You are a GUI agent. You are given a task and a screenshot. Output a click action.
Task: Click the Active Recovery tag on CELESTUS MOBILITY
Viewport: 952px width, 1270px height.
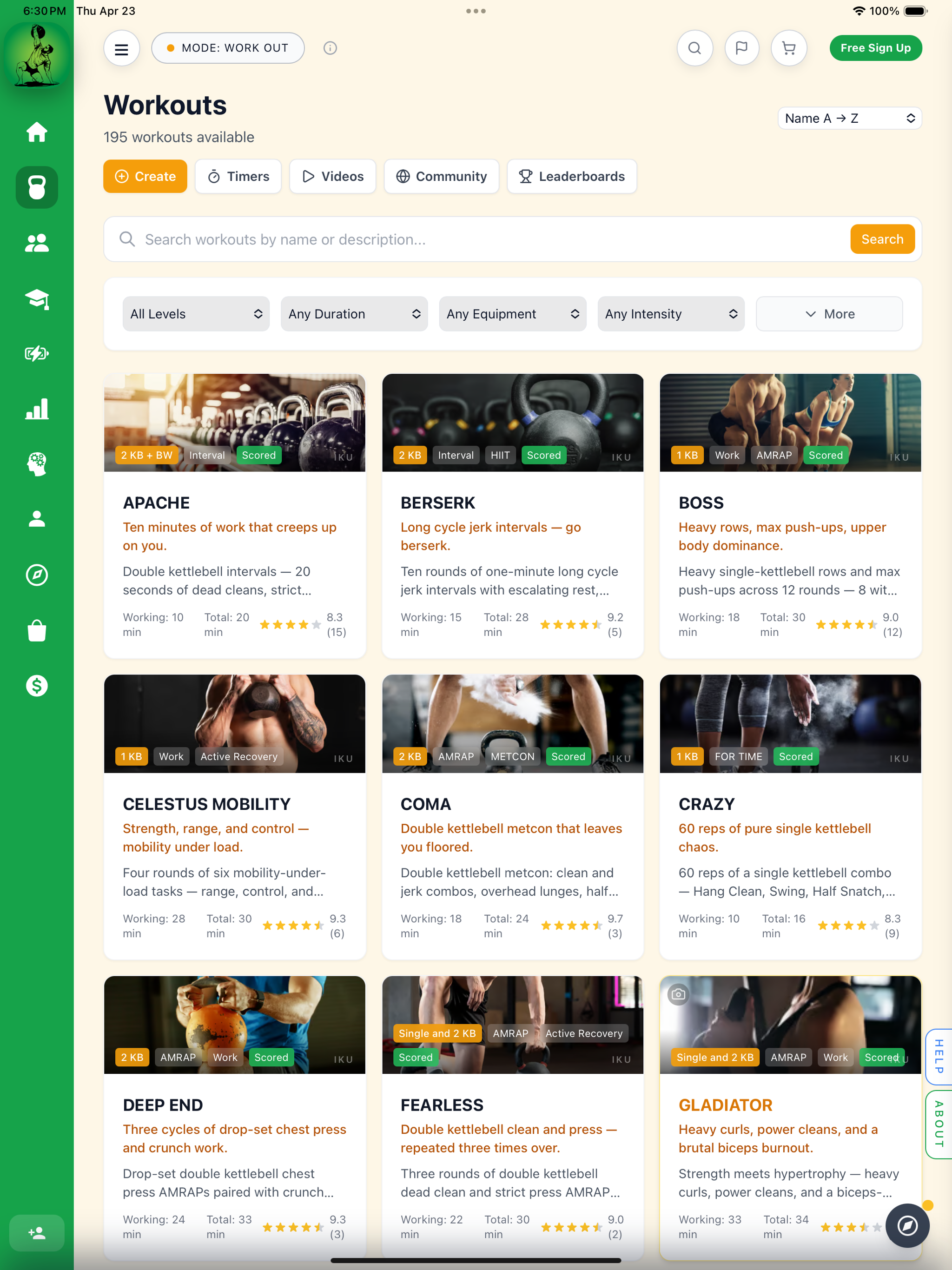point(239,757)
